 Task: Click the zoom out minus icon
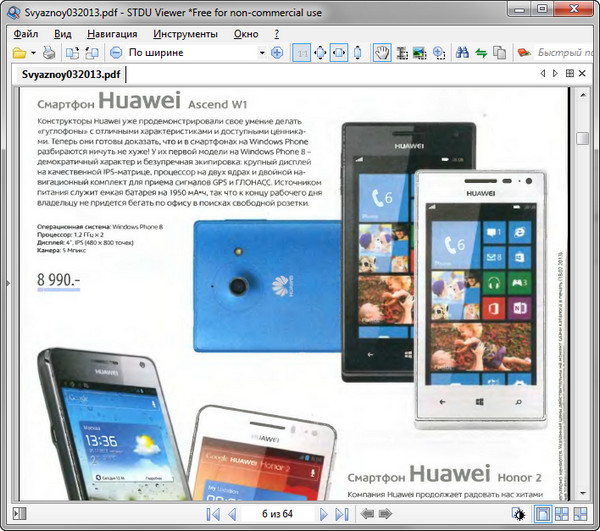click(116, 52)
